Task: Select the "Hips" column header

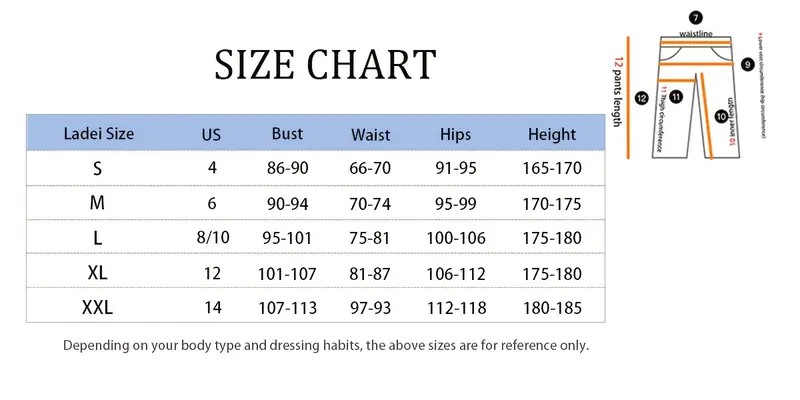Action: (x=456, y=133)
